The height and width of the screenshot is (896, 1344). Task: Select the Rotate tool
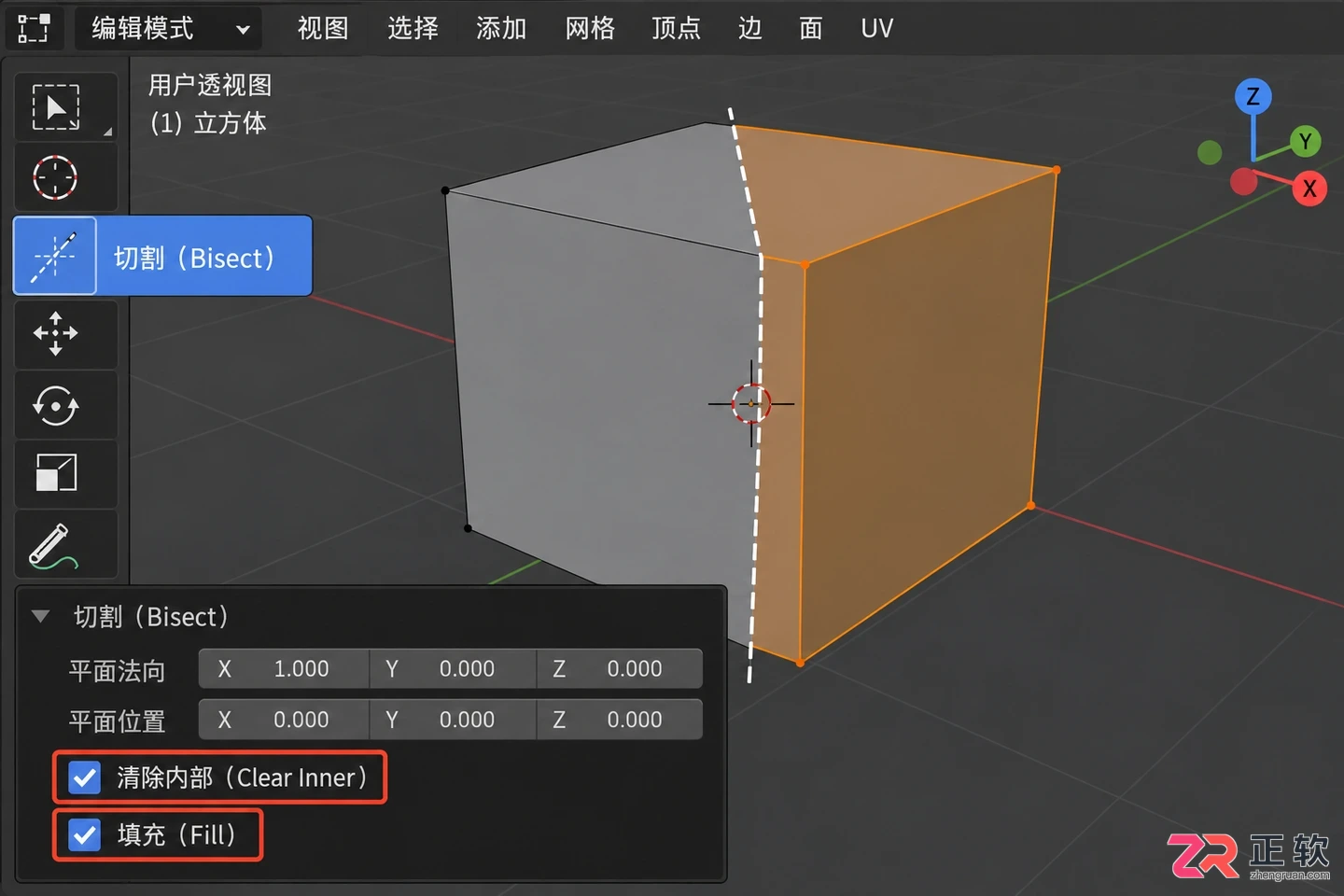tap(65, 405)
